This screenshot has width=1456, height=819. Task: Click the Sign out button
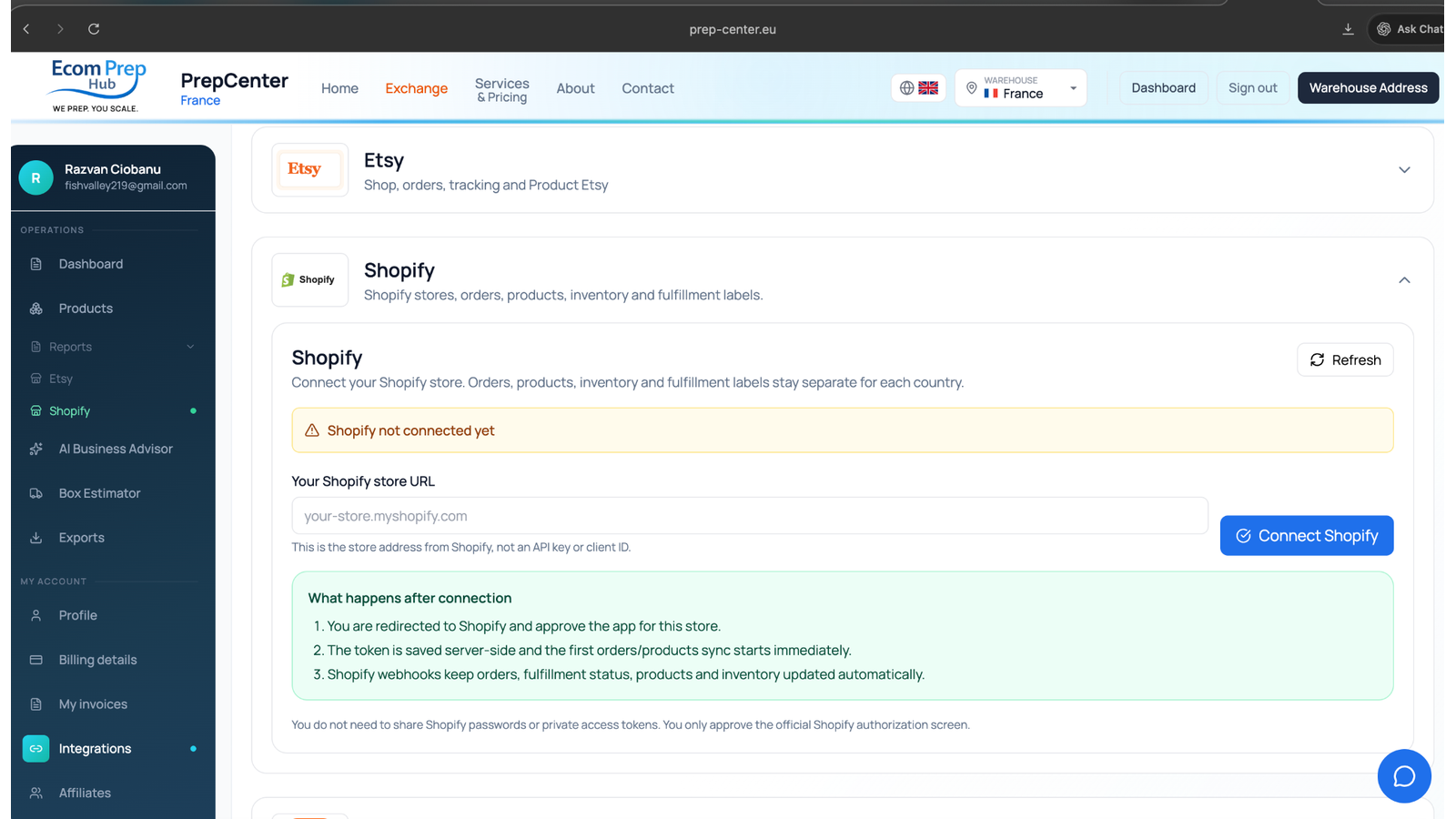pyautogui.click(x=1252, y=88)
